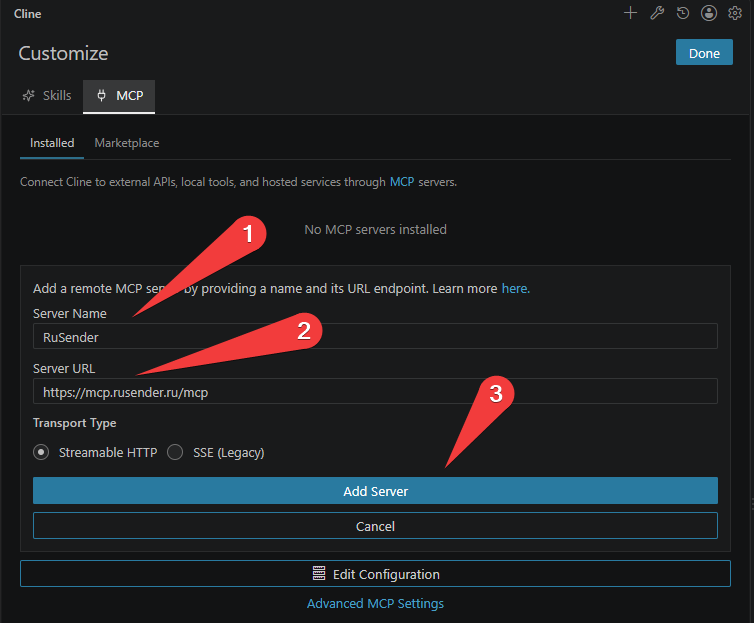The height and width of the screenshot is (623, 754).
Task: Focus the Server Name field containing RuSender
Action: [x=375, y=336]
